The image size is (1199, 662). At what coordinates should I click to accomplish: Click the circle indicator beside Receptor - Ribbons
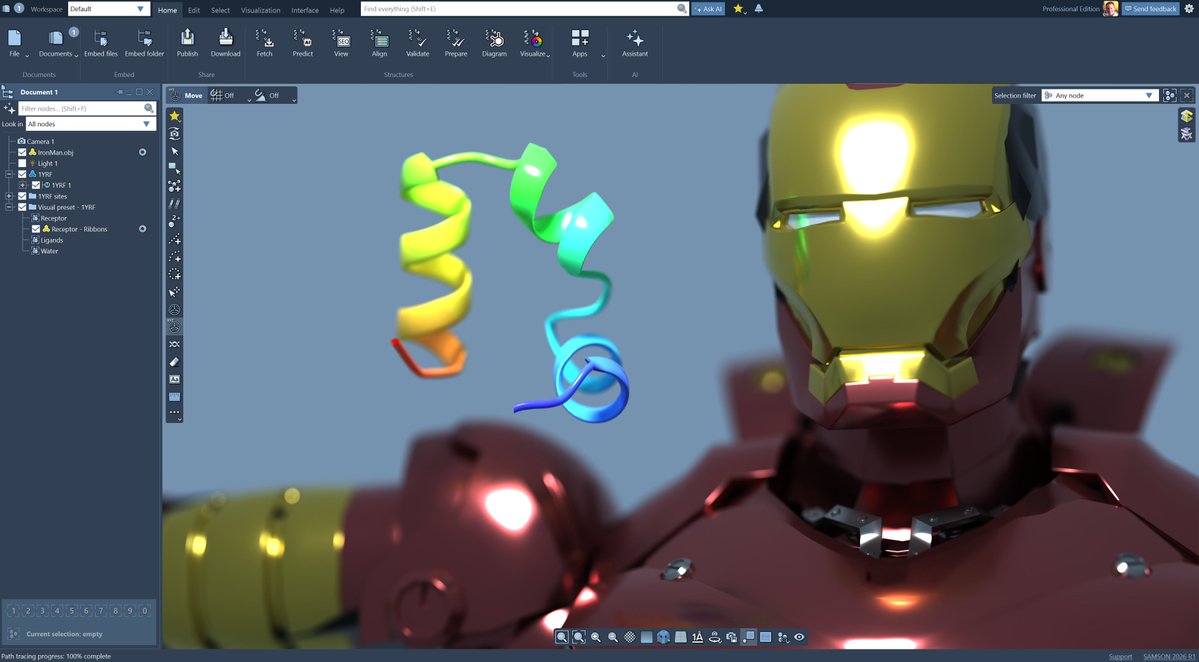[x=142, y=229]
